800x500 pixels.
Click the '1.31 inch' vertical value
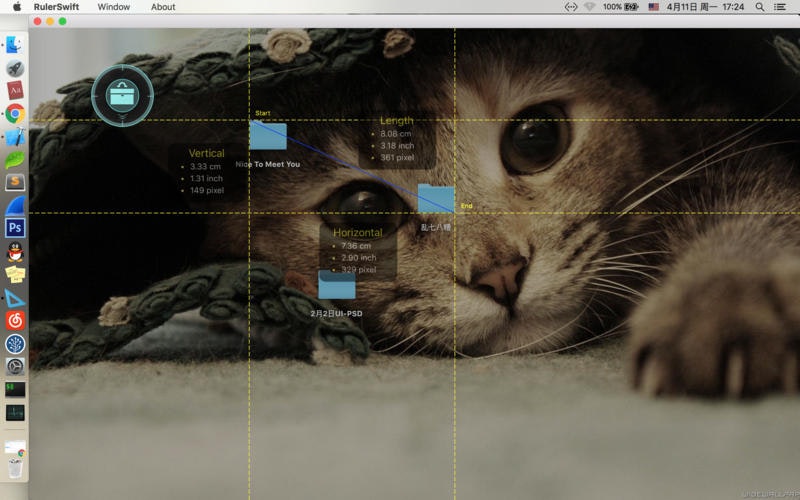[x=206, y=178]
